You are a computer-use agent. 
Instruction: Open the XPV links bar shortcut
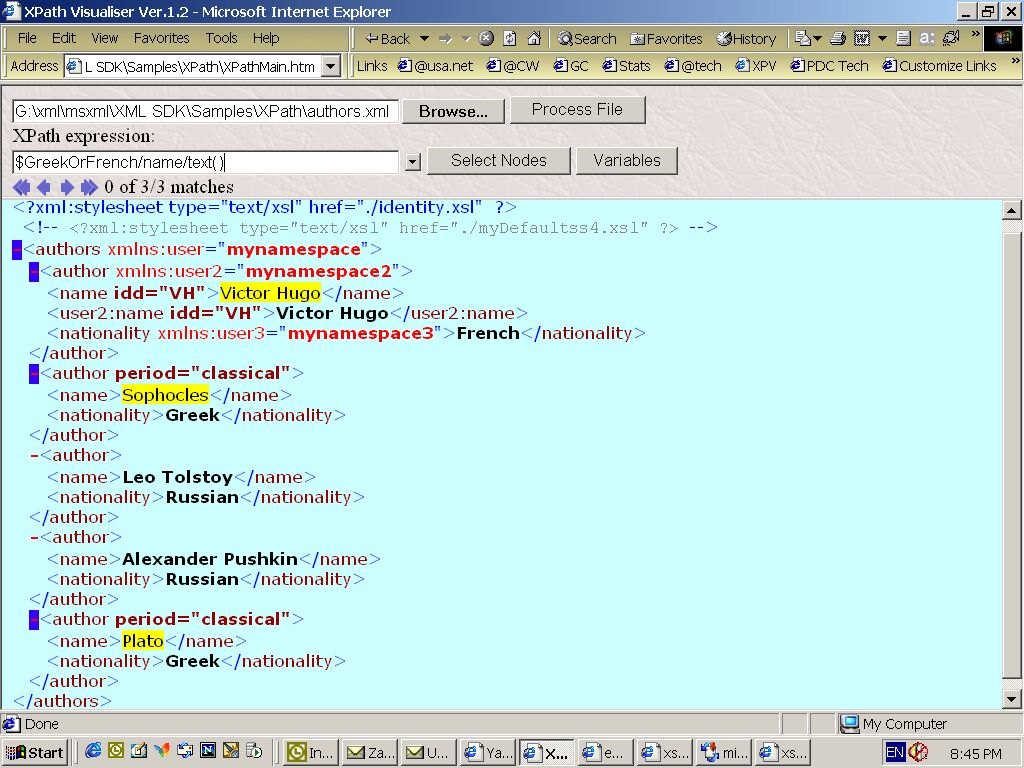[x=756, y=66]
